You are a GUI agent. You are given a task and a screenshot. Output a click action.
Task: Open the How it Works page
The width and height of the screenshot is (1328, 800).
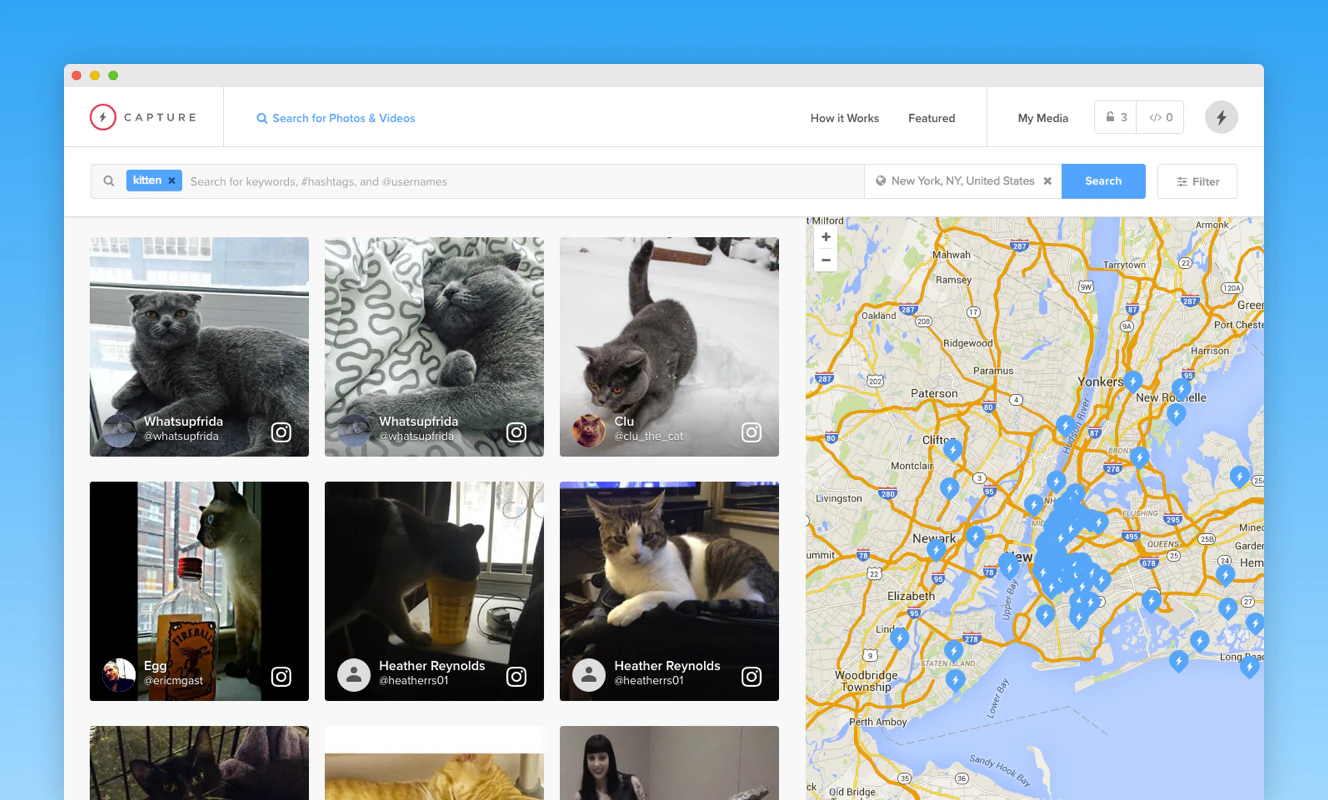844,118
